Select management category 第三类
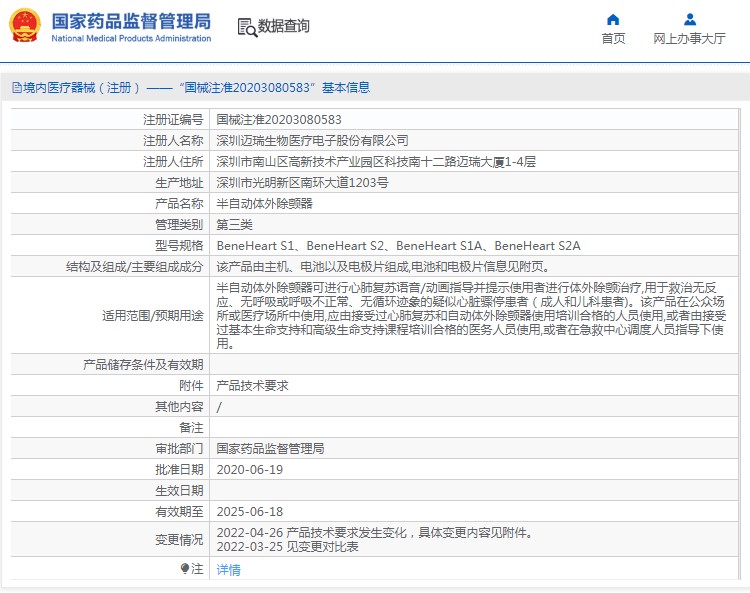Viewport: 750px width, 593px height. (234, 225)
